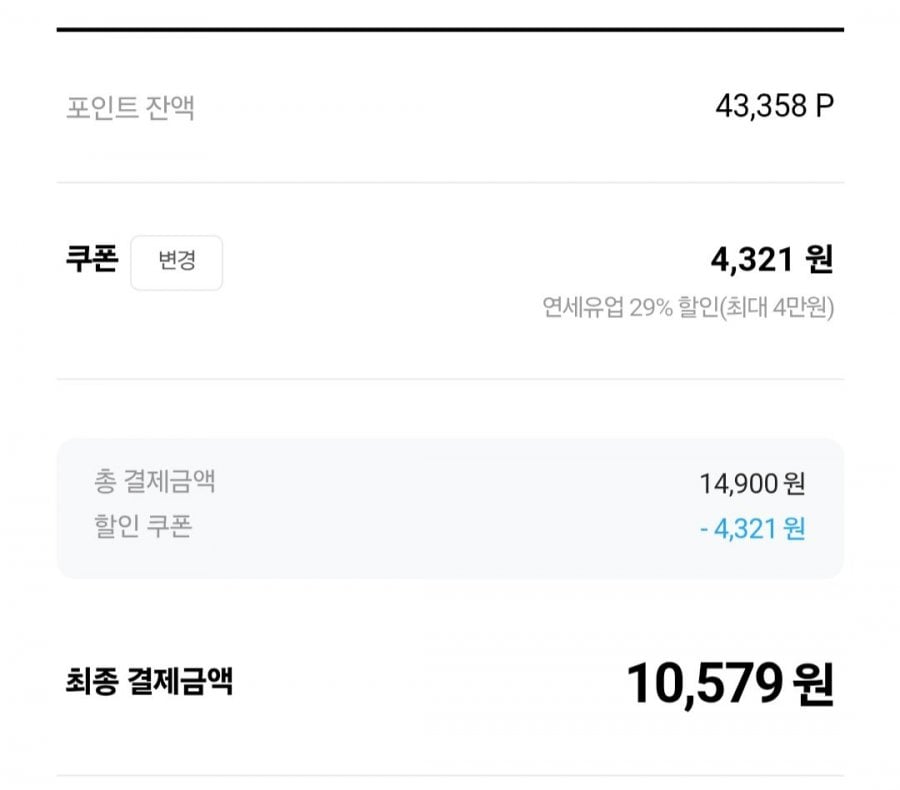Click the blue -4,321 원 discount value
The height and width of the screenshot is (790, 900).
point(752,529)
